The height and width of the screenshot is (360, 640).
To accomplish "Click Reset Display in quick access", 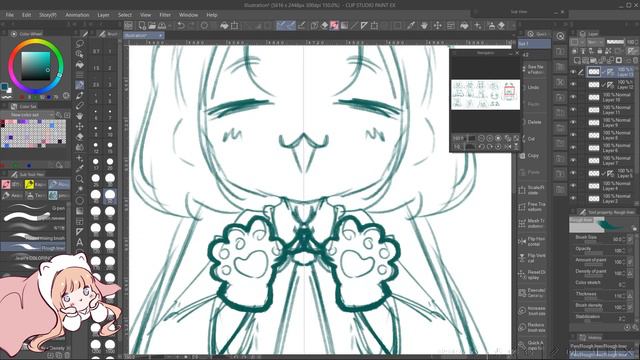I will tap(533, 275).
